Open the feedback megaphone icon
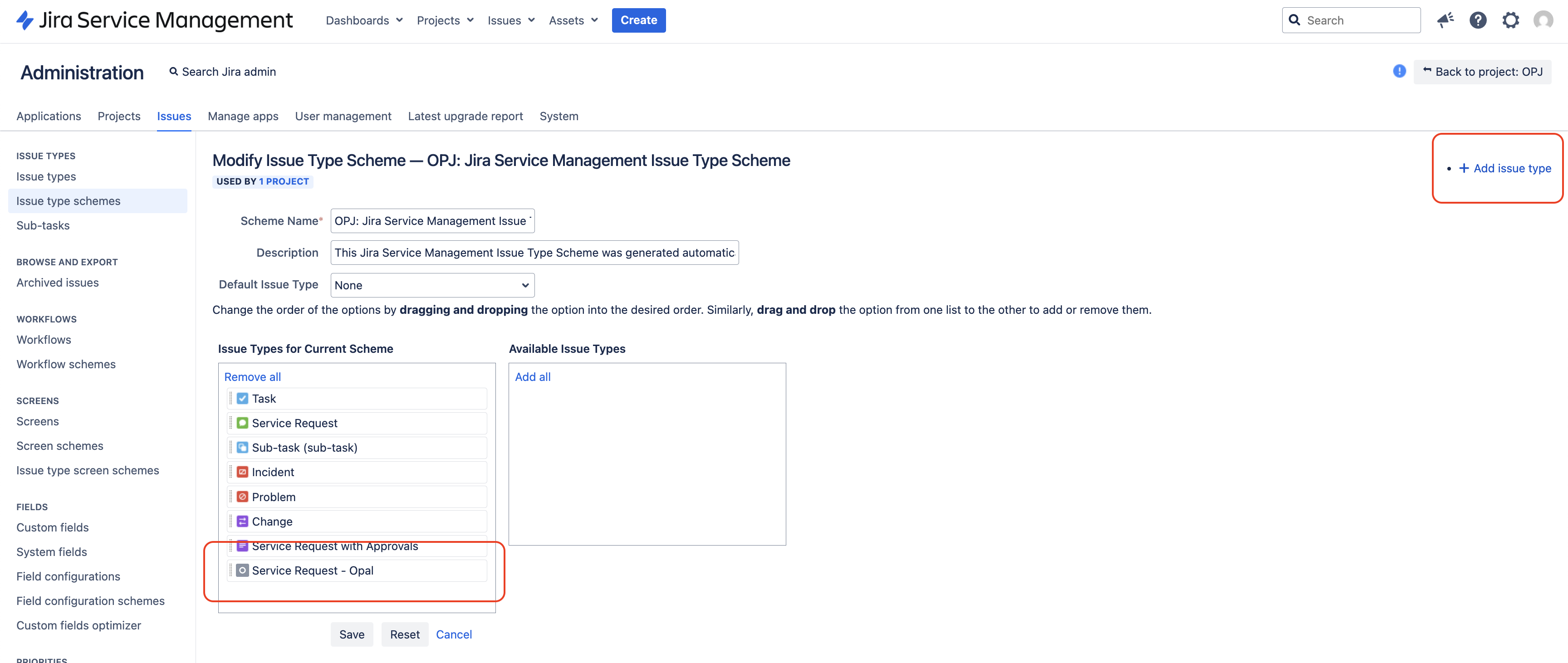This screenshot has height=663, width=1568. click(1445, 20)
